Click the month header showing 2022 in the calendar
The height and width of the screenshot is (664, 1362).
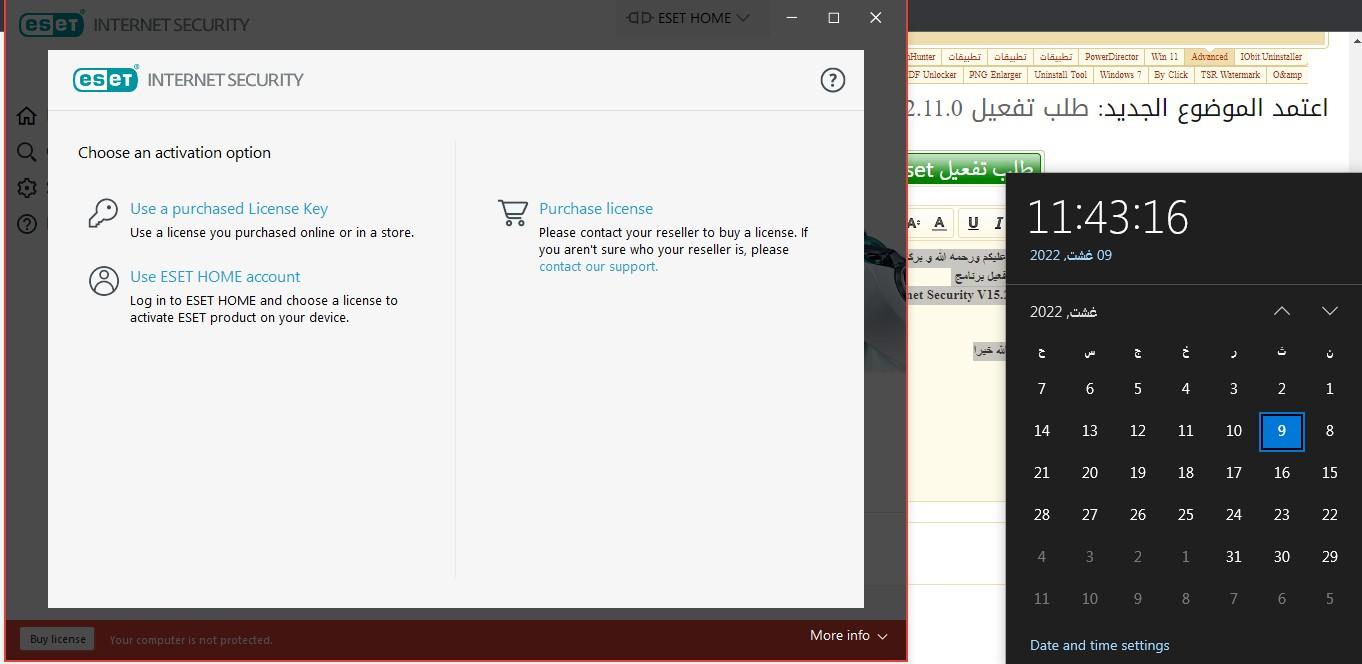click(1063, 312)
